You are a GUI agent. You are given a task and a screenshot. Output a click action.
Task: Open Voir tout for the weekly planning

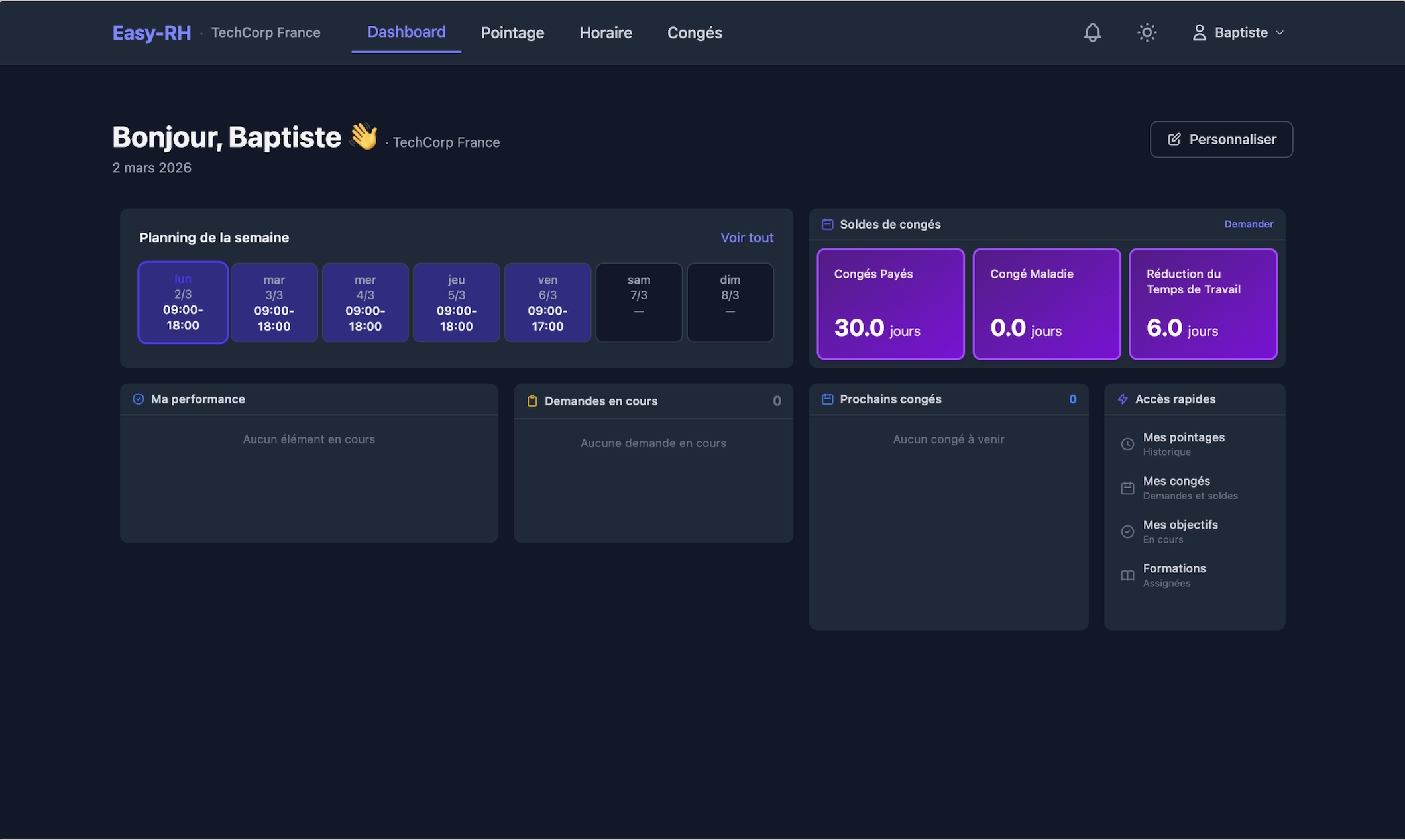pos(746,237)
